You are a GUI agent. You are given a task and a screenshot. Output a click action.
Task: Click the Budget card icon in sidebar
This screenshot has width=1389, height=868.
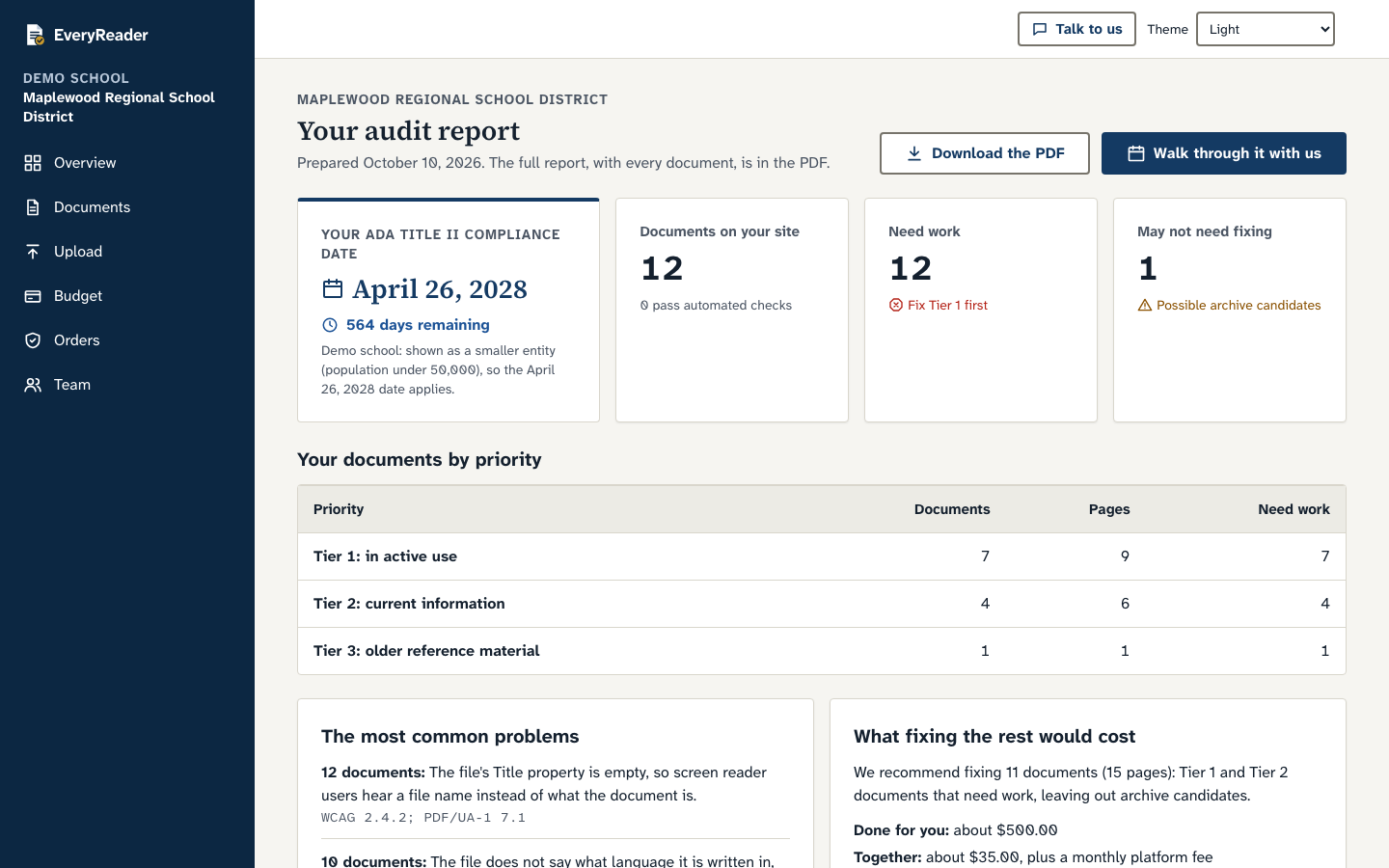33,296
